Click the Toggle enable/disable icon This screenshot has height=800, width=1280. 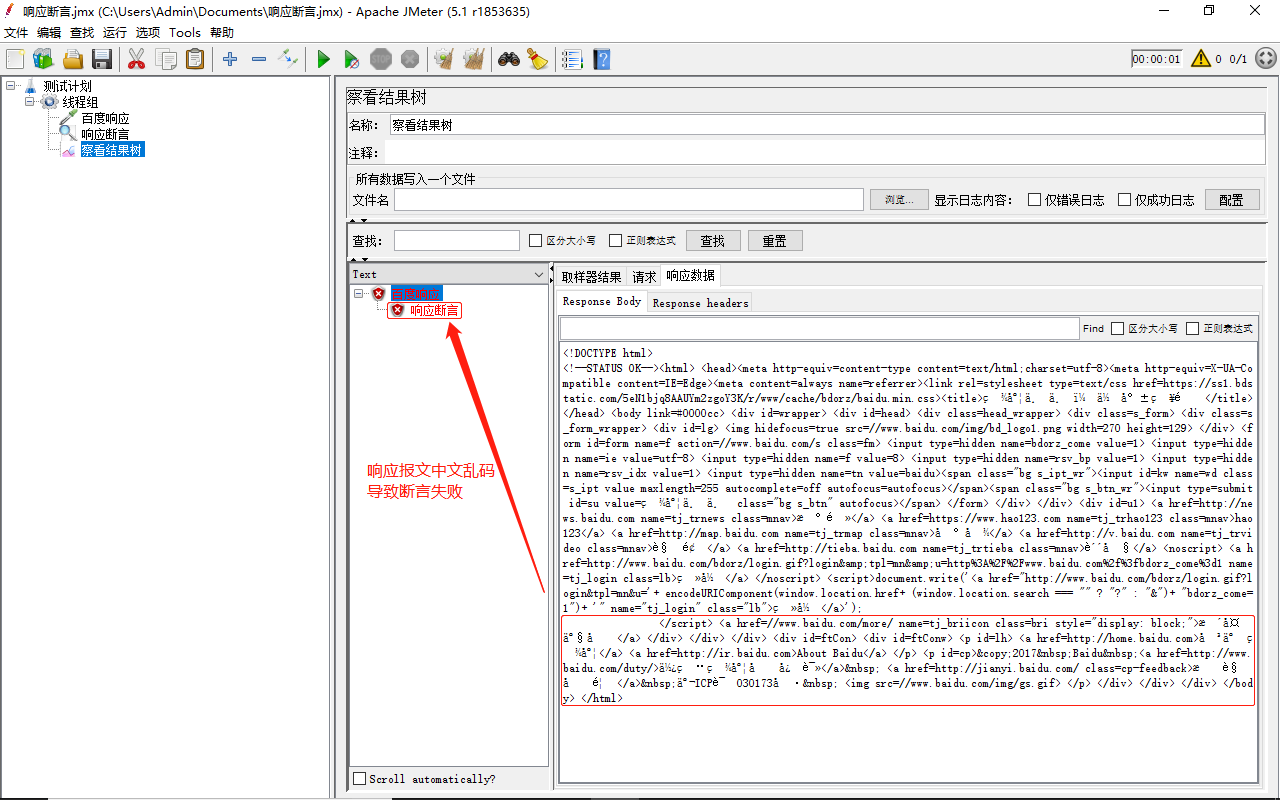click(288, 59)
